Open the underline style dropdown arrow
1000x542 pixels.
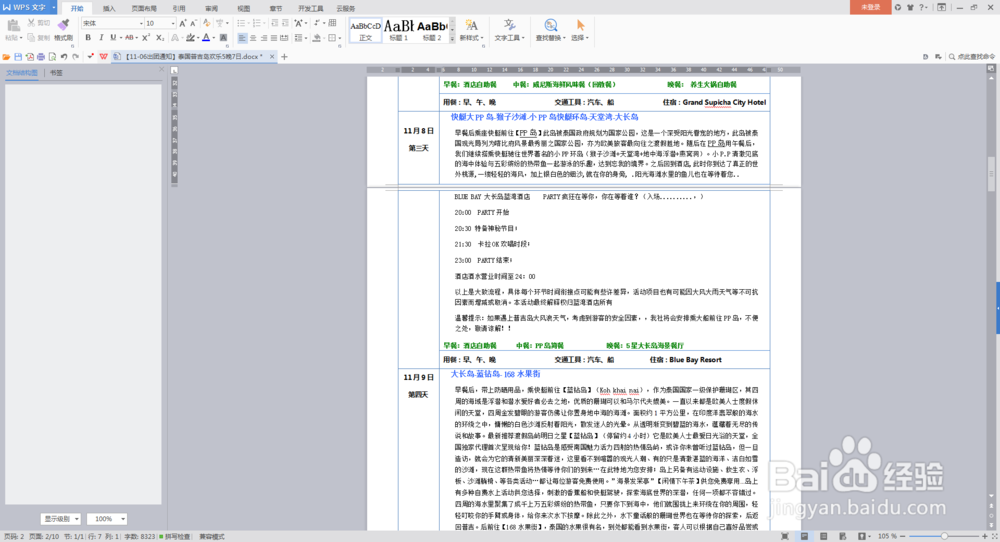pos(121,38)
